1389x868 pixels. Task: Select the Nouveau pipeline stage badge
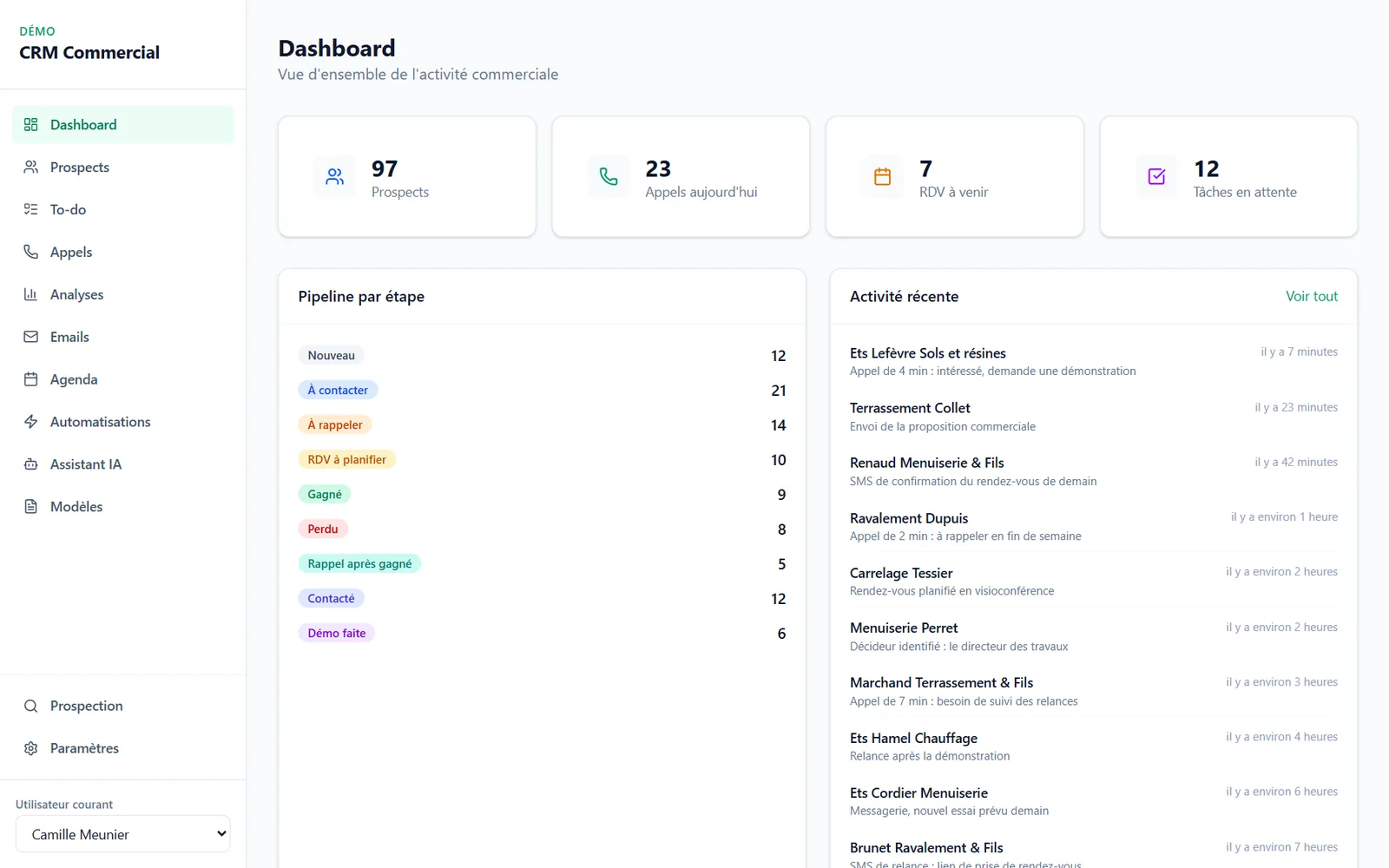(x=332, y=355)
